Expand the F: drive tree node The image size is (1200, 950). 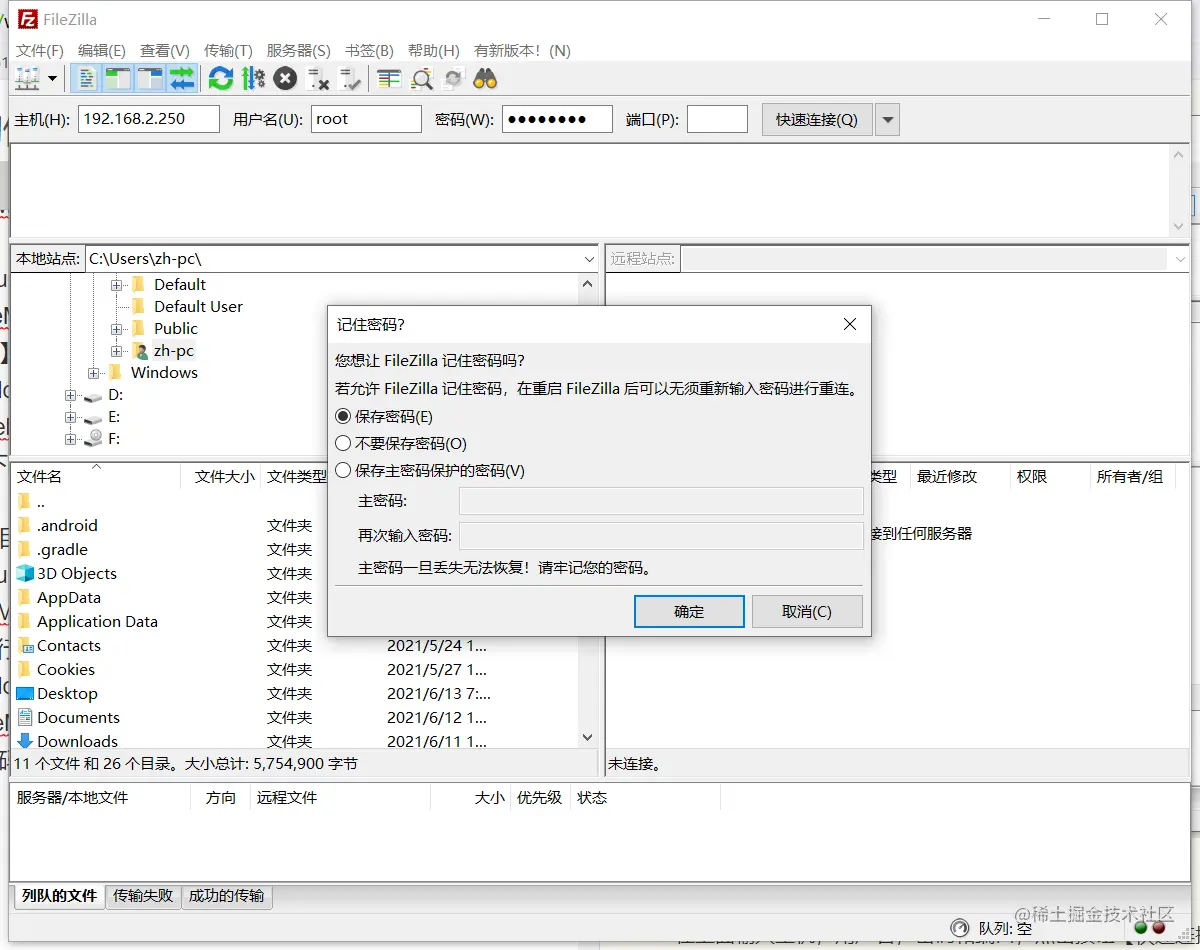coord(71,439)
